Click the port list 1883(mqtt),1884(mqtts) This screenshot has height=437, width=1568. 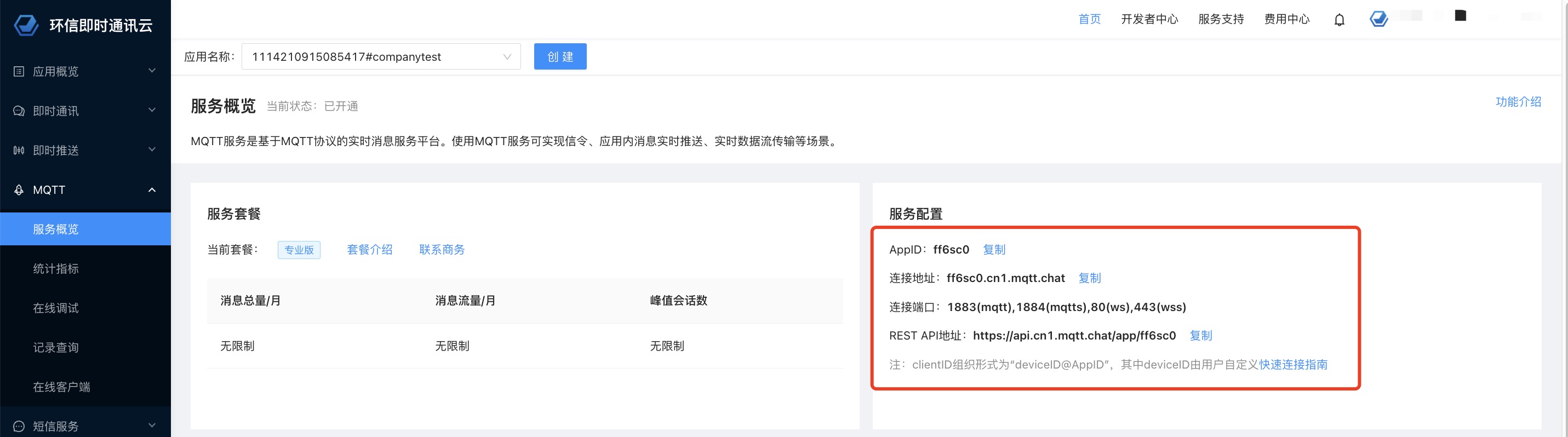1067,307
